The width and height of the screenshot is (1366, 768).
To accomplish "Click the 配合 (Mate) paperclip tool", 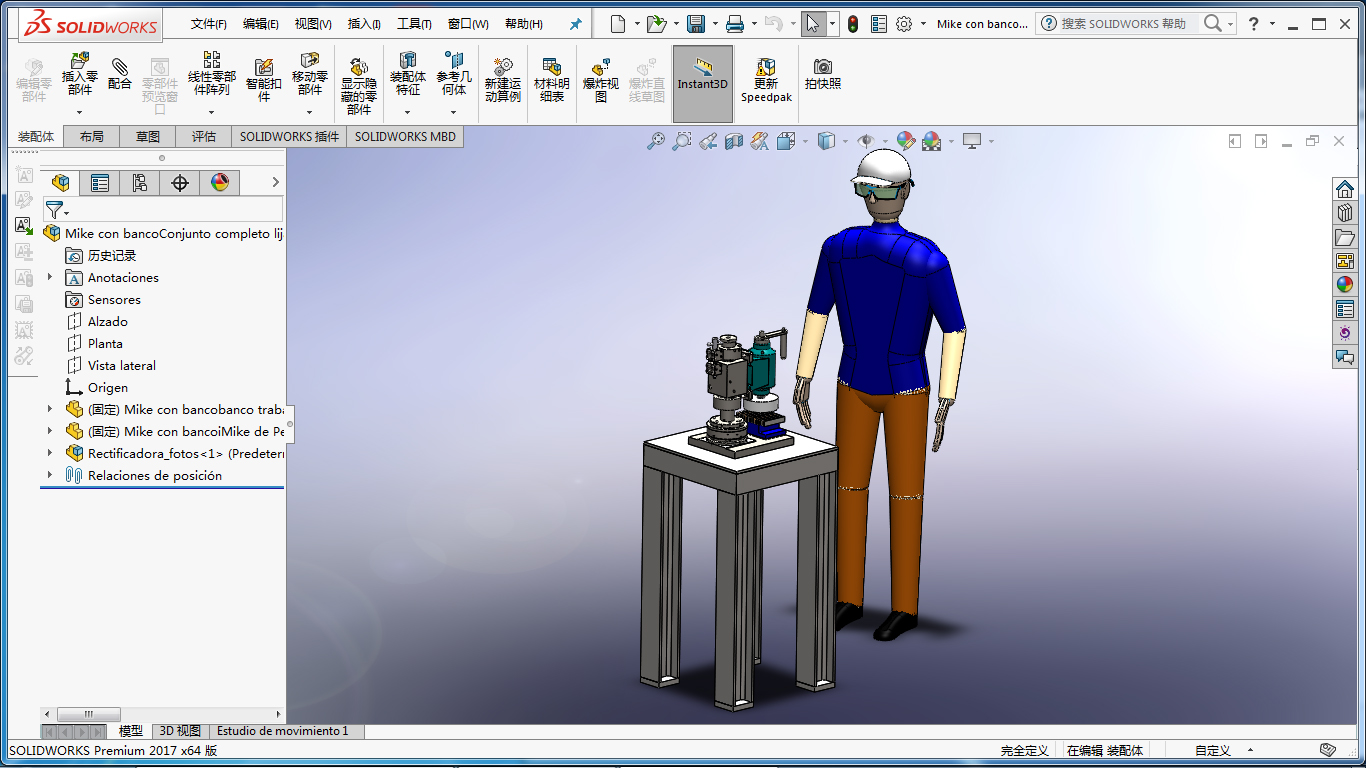I will [120, 73].
